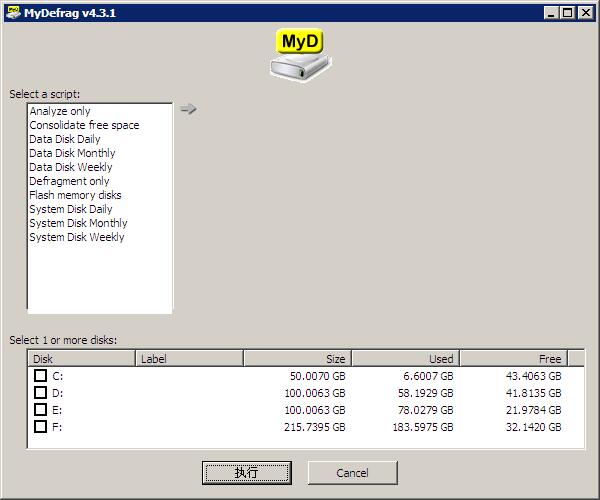Click used value 6.6007 GB
600x500 pixels.
(x=428, y=376)
